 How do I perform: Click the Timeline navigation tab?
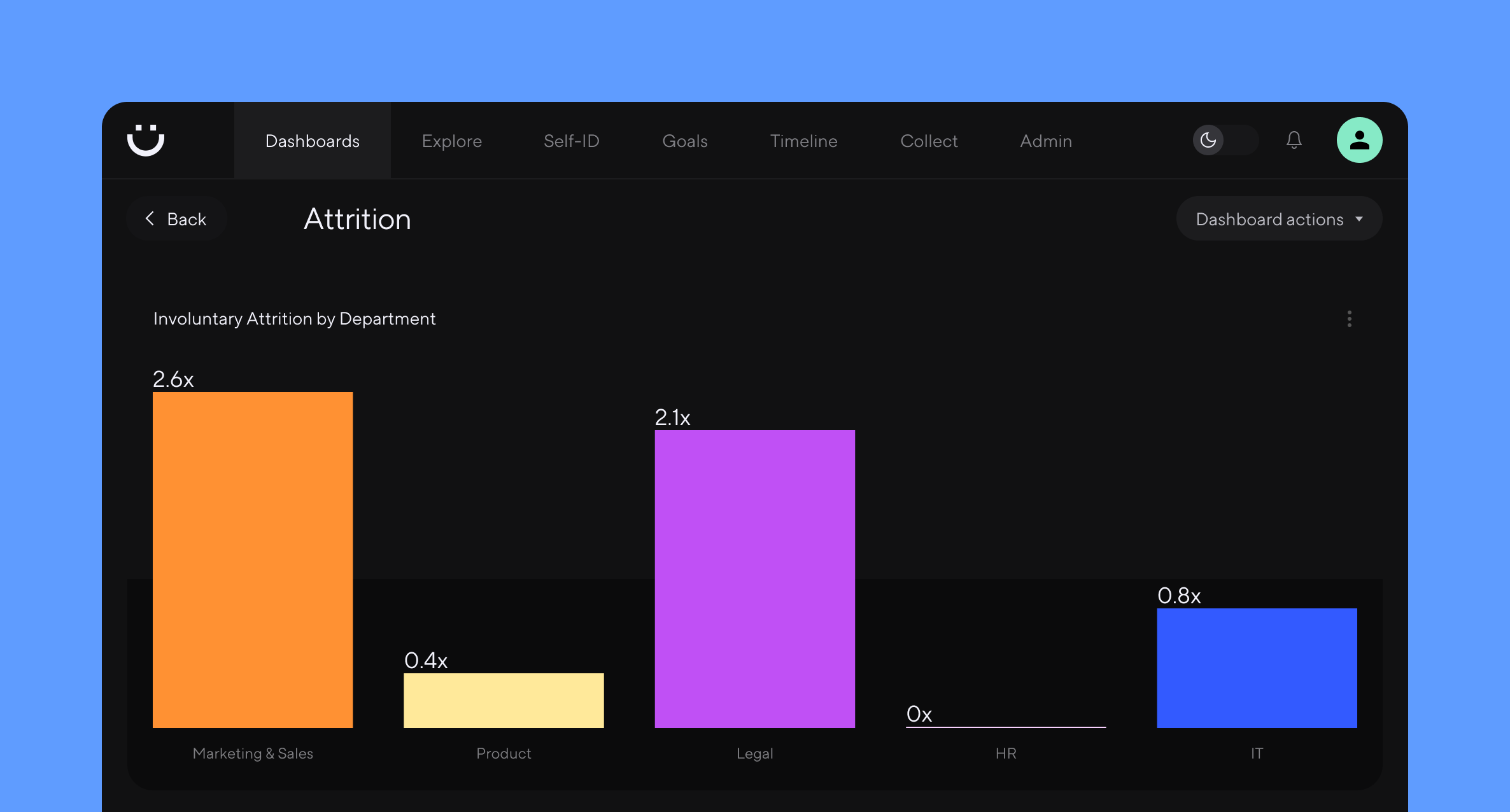click(804, 140)
